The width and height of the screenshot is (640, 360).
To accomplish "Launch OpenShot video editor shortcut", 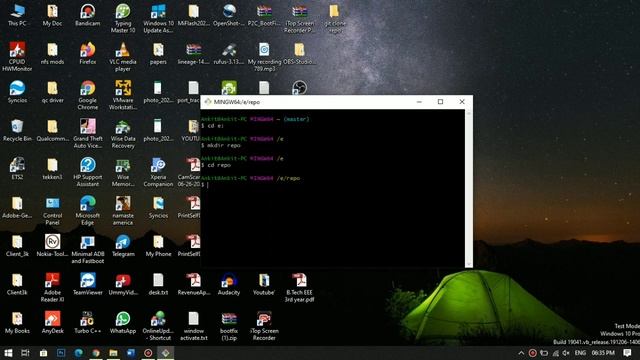I will [x=229, y=16].
